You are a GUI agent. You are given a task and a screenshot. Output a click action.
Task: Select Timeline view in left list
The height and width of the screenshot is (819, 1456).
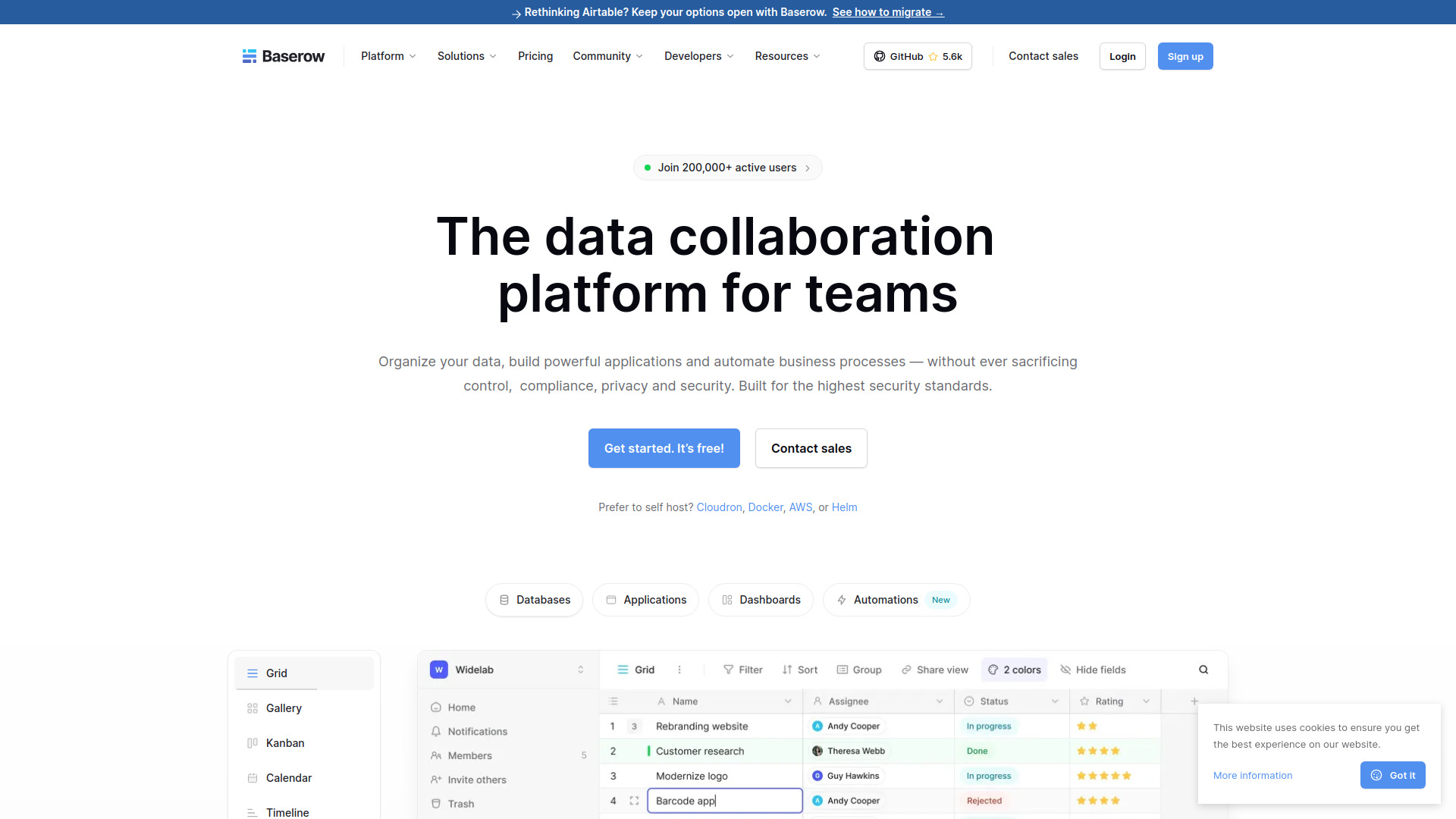(x=304, y=811)
